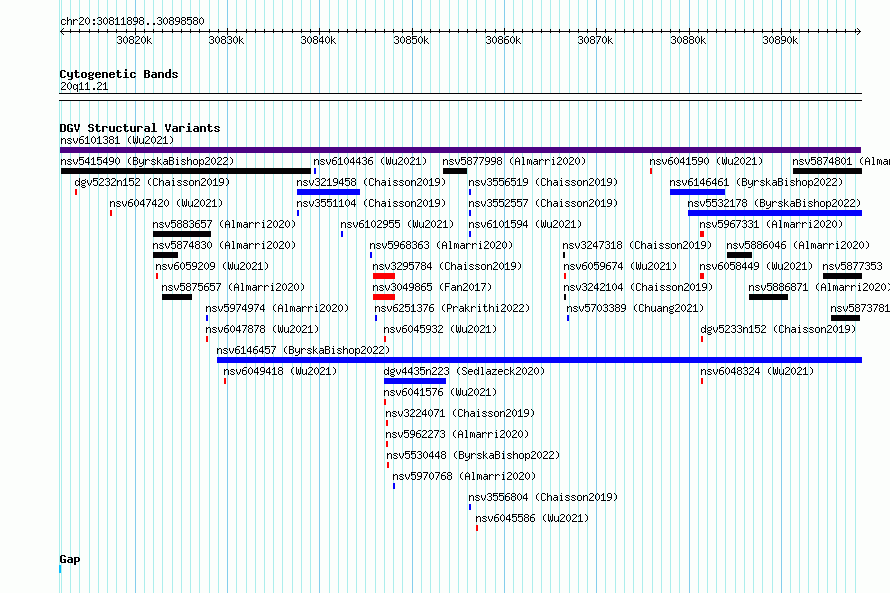Click the nsv6101381 (Wu2021) variant label
This screenshot has width=890, height=593.
click(117, 140)
